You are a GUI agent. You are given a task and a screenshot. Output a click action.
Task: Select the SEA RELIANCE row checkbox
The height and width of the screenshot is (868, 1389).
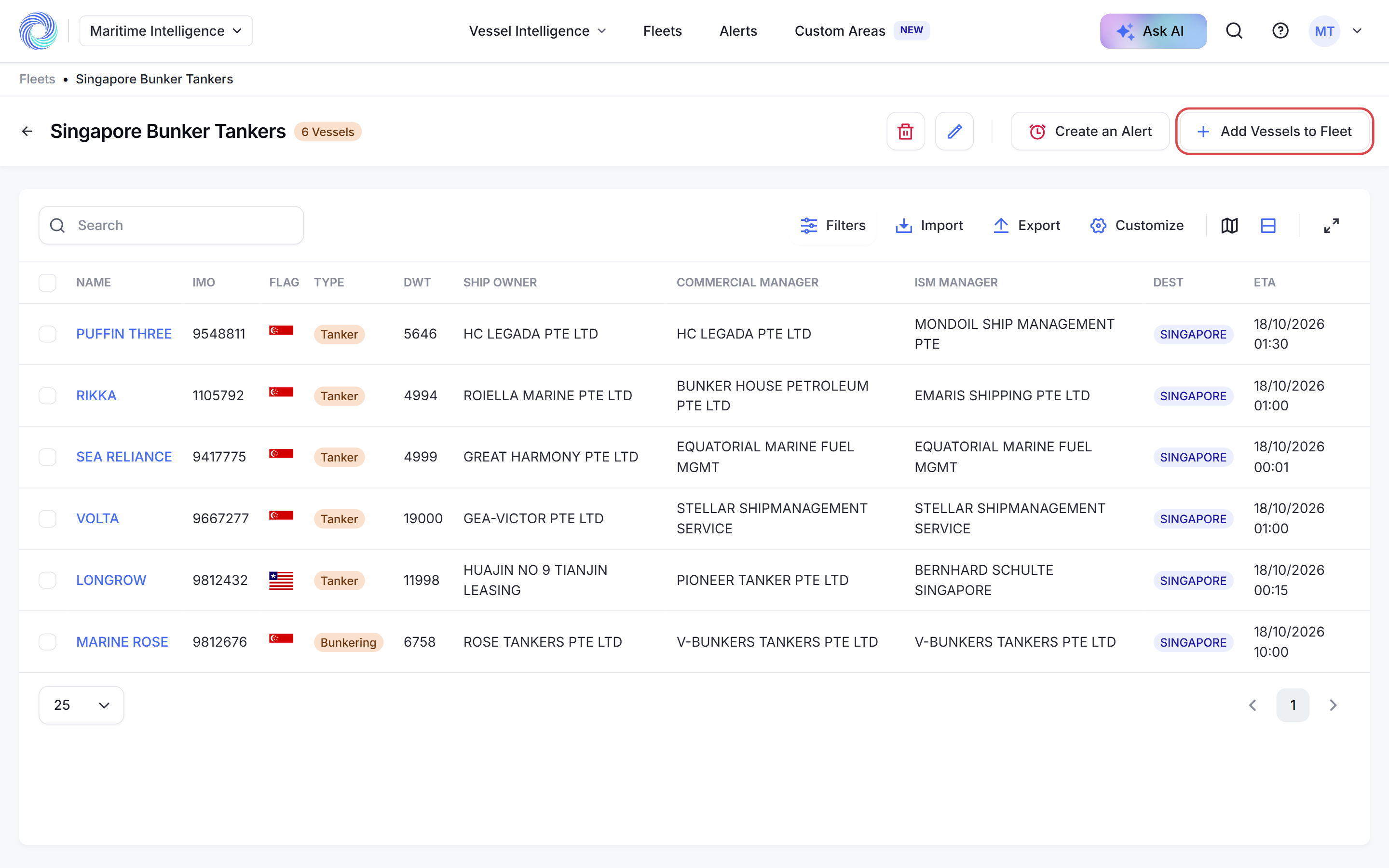click(x=48, y=457)
